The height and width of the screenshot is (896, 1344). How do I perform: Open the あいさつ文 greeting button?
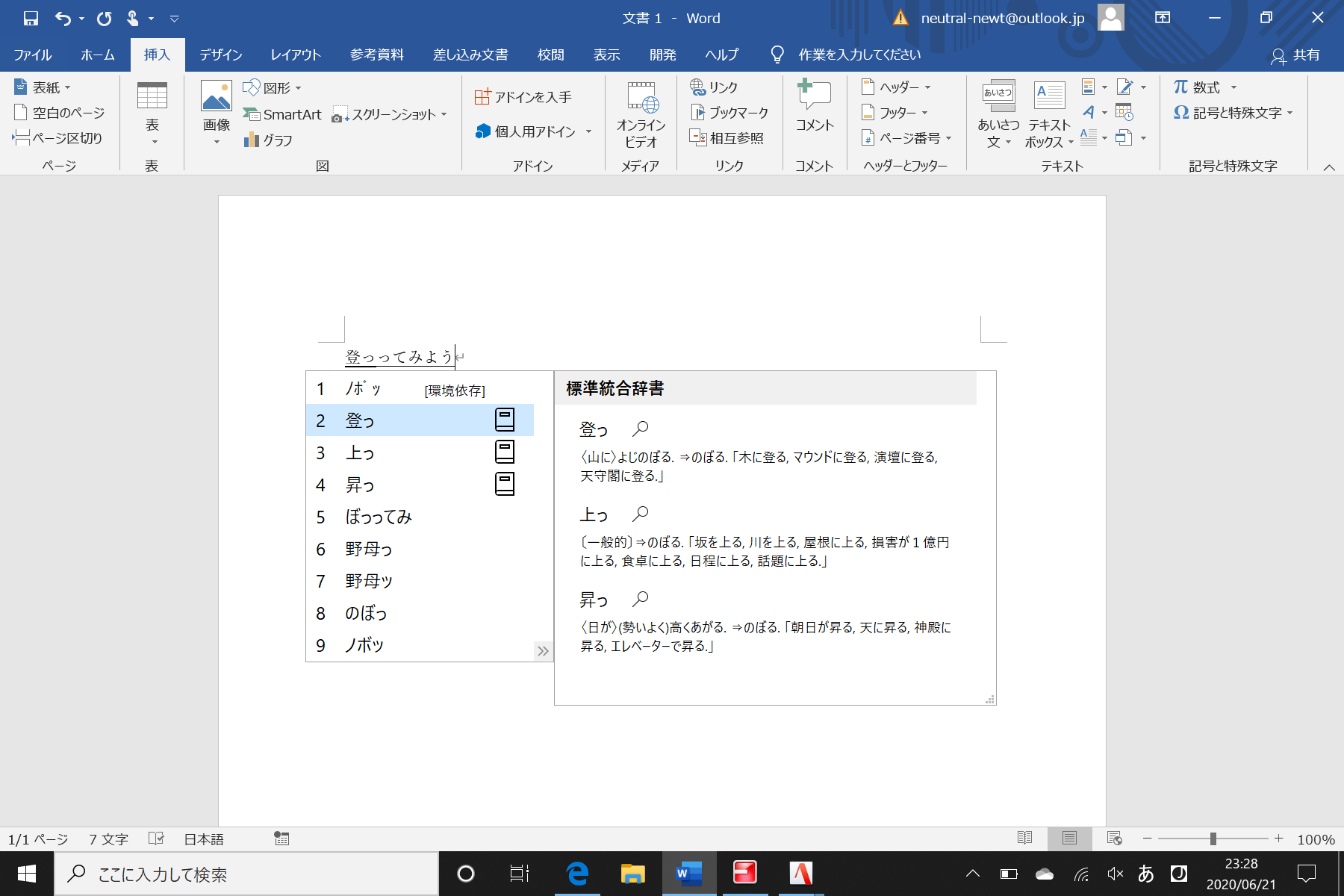coord(998,114)
